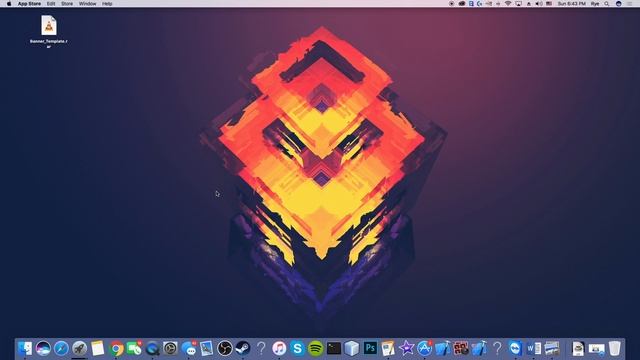Open the Notes app in the Dock
Viewport: 640px width, 360px height.
point(98,348)
